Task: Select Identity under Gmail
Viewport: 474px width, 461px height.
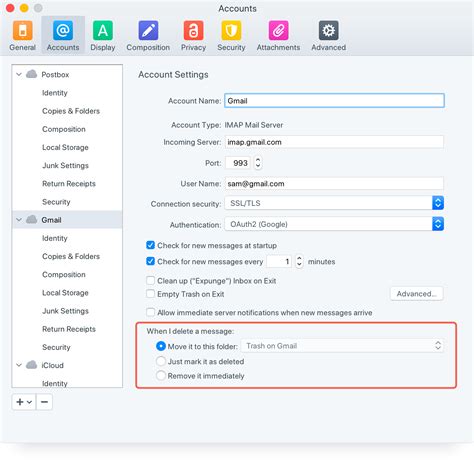Action: (x=55, y=238)
